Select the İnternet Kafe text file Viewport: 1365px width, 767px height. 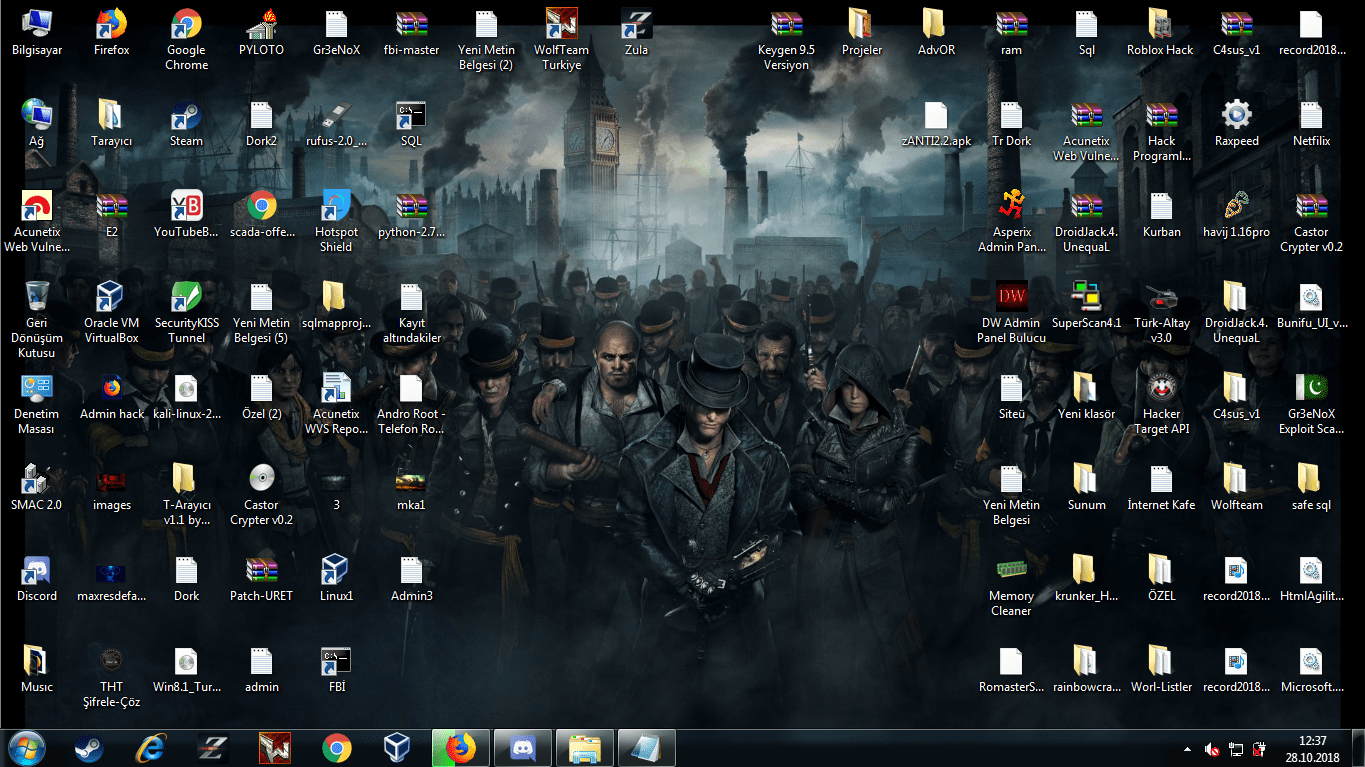click(x=1161, y=488)
